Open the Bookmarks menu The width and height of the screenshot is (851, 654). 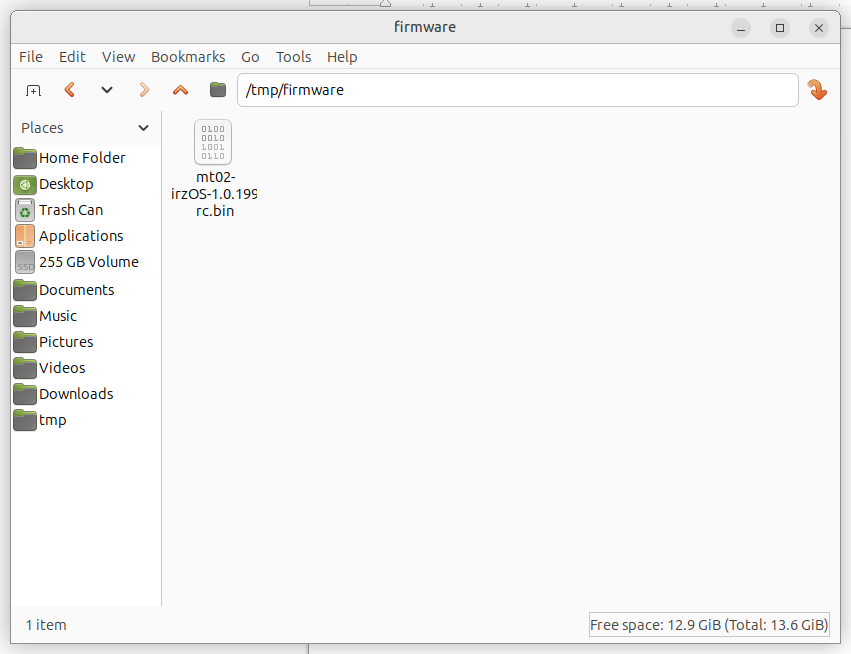188,57
